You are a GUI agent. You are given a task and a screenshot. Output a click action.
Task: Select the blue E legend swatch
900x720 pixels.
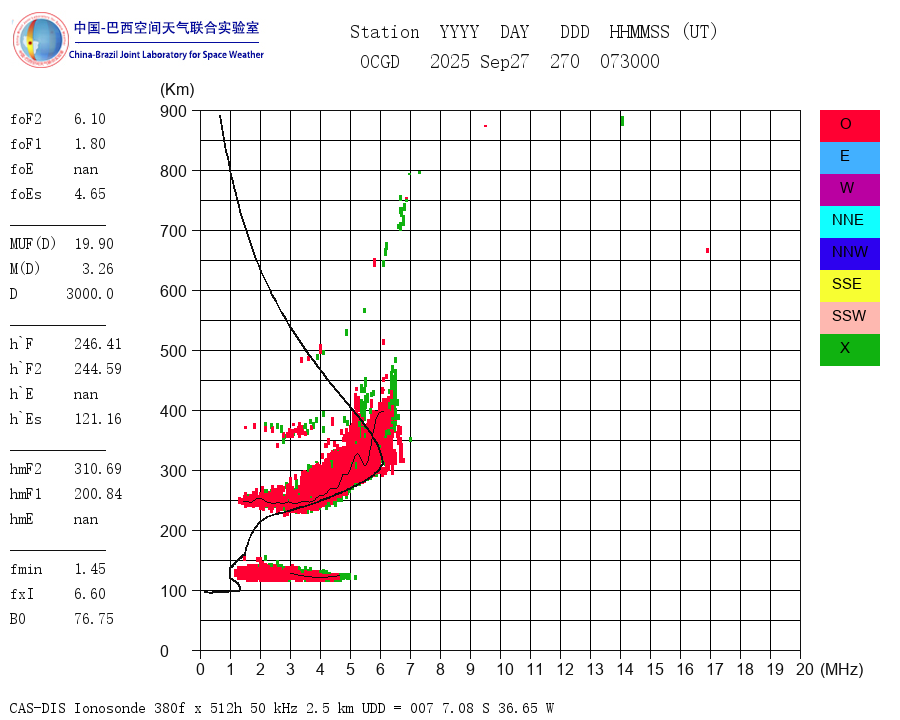click(x=849, y=158)
